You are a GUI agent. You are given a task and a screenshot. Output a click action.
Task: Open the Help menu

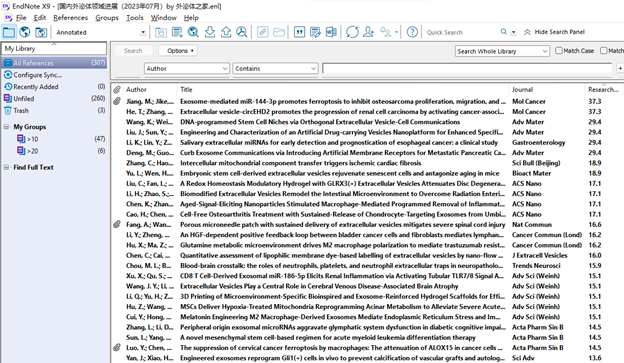[x=191, y=18]
